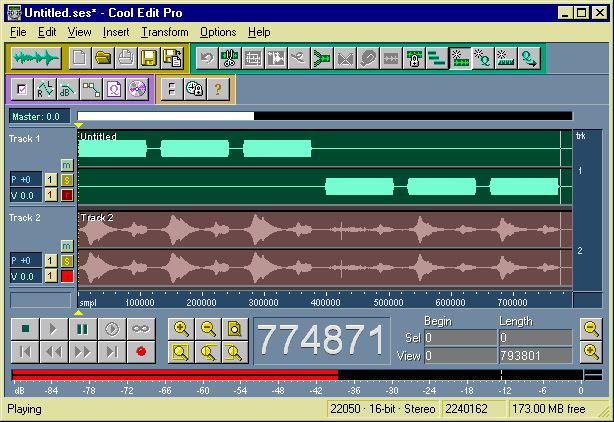This screenshot has width=614, height=422.
Task: Jump to the beginning with skip-back button
Action: [x=25, y=352]
